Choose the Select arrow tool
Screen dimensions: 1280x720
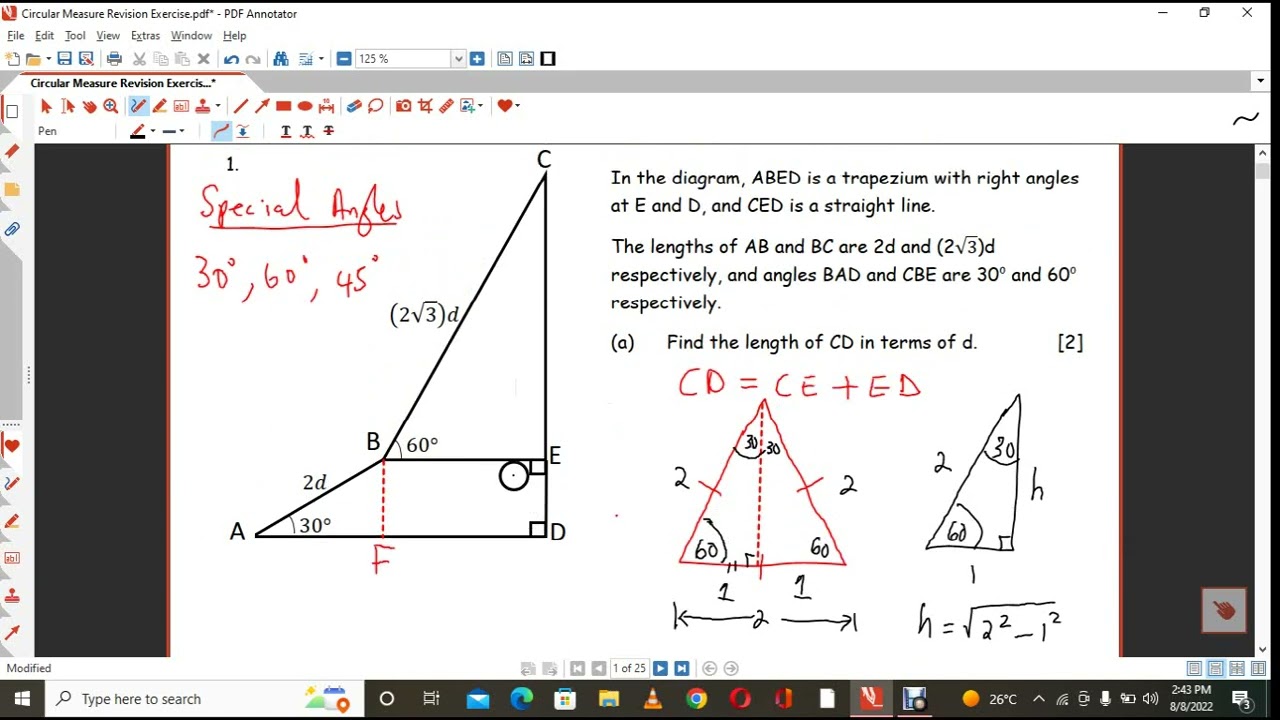tap(46, 106)
